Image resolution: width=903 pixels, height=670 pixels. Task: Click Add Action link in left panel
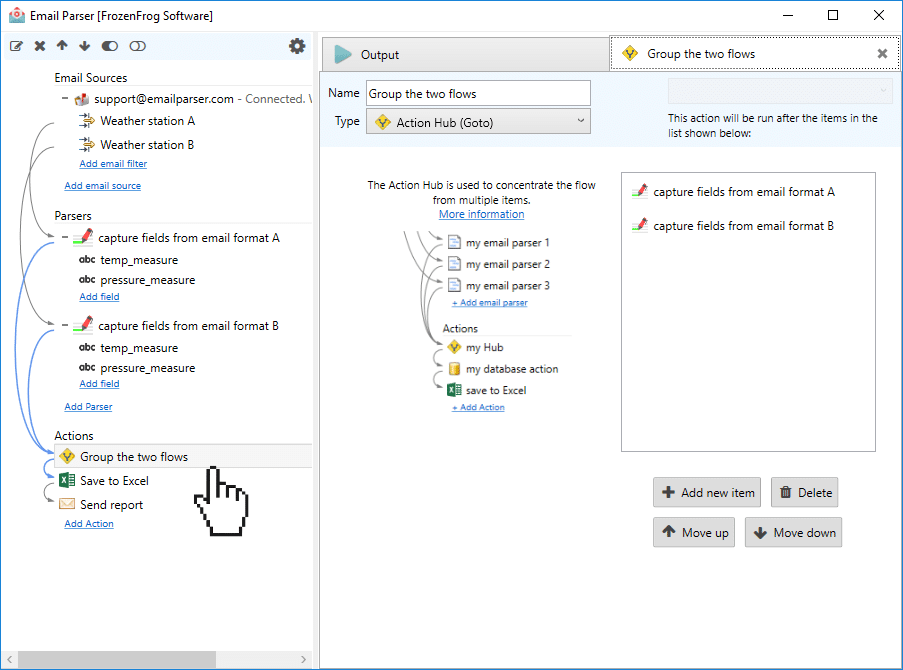pyautogui.click(x=89, y=524)
